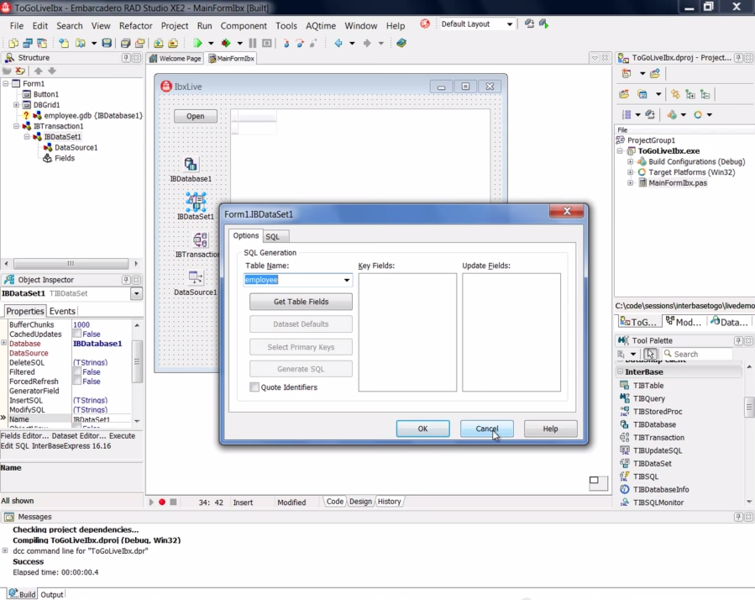Switch to the Welcome Page tab

[176, 58]
